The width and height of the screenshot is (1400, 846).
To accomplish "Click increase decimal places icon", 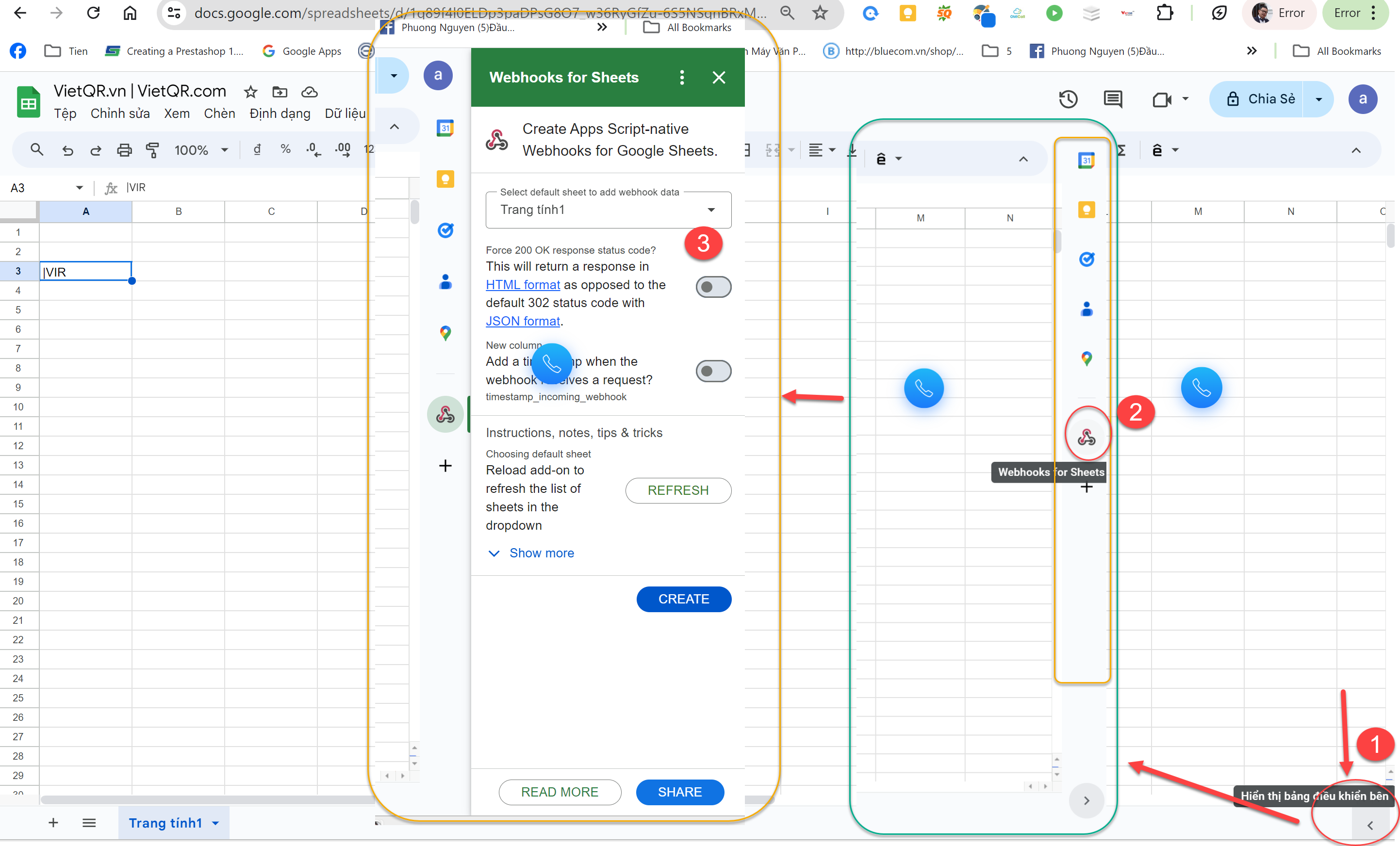I will [x=343, y=149].
